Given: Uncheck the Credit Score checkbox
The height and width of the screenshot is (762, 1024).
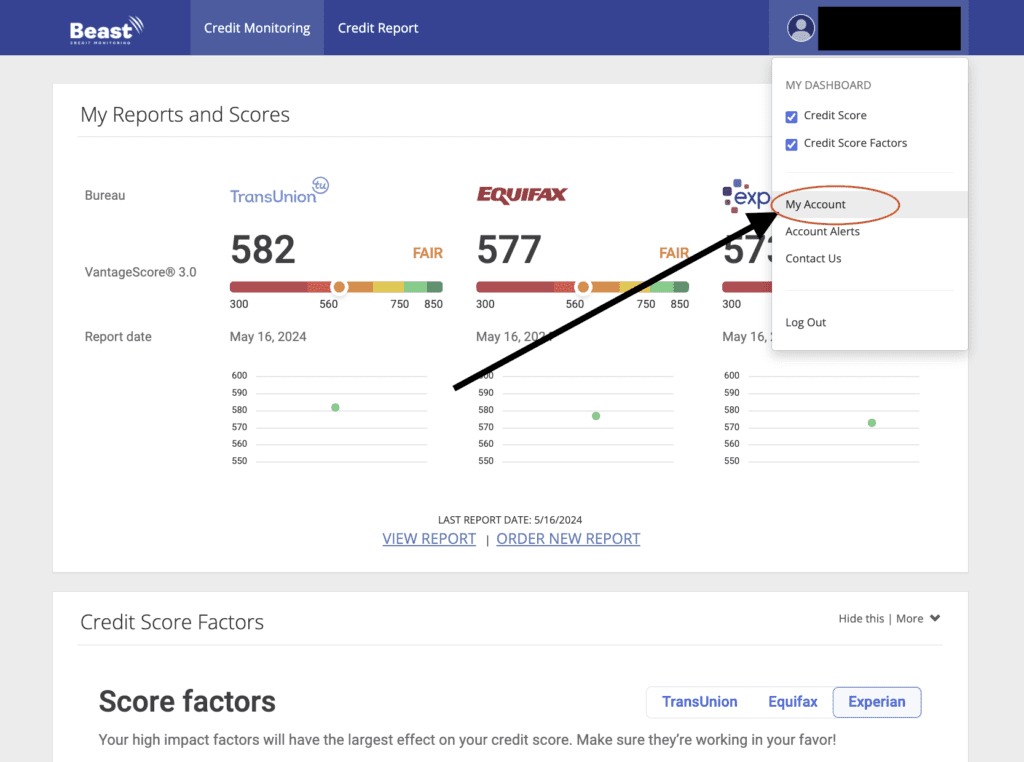Looking at the screenshot, I should (791, 116).
